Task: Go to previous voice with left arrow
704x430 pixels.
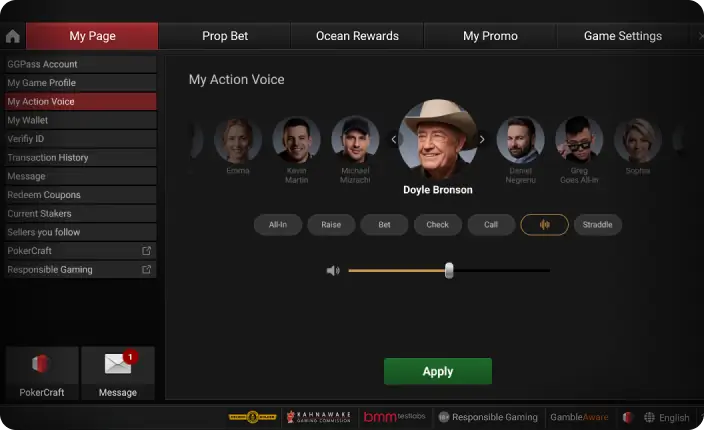Action: pyautogui.click(x=394, y=140)
